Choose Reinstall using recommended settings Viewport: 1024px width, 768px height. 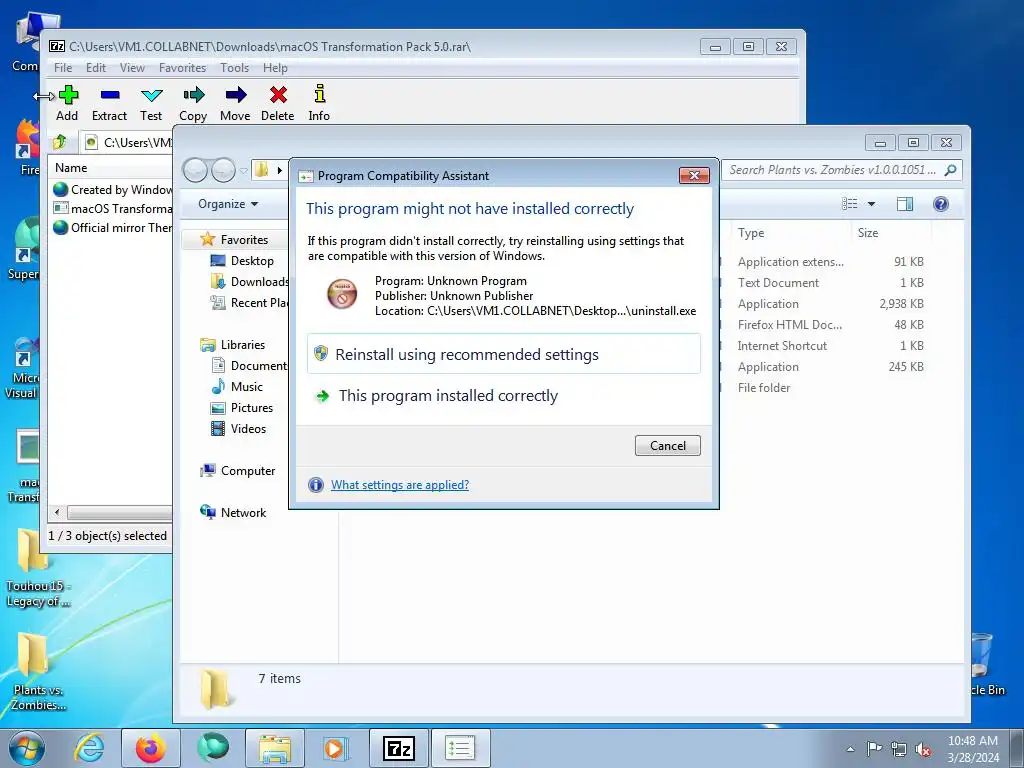coord(504,354)
